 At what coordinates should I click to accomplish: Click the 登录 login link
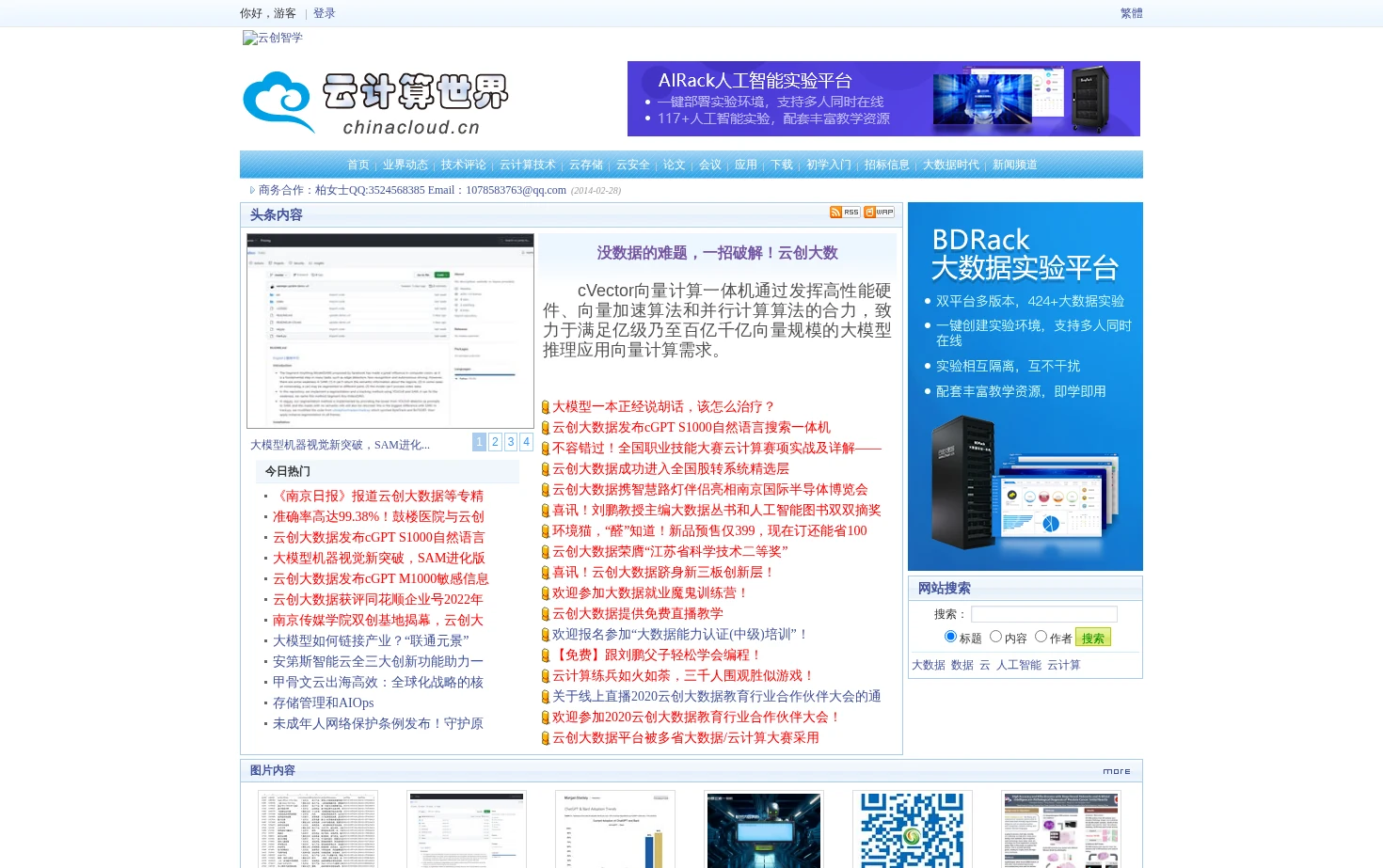coord(325,13)
